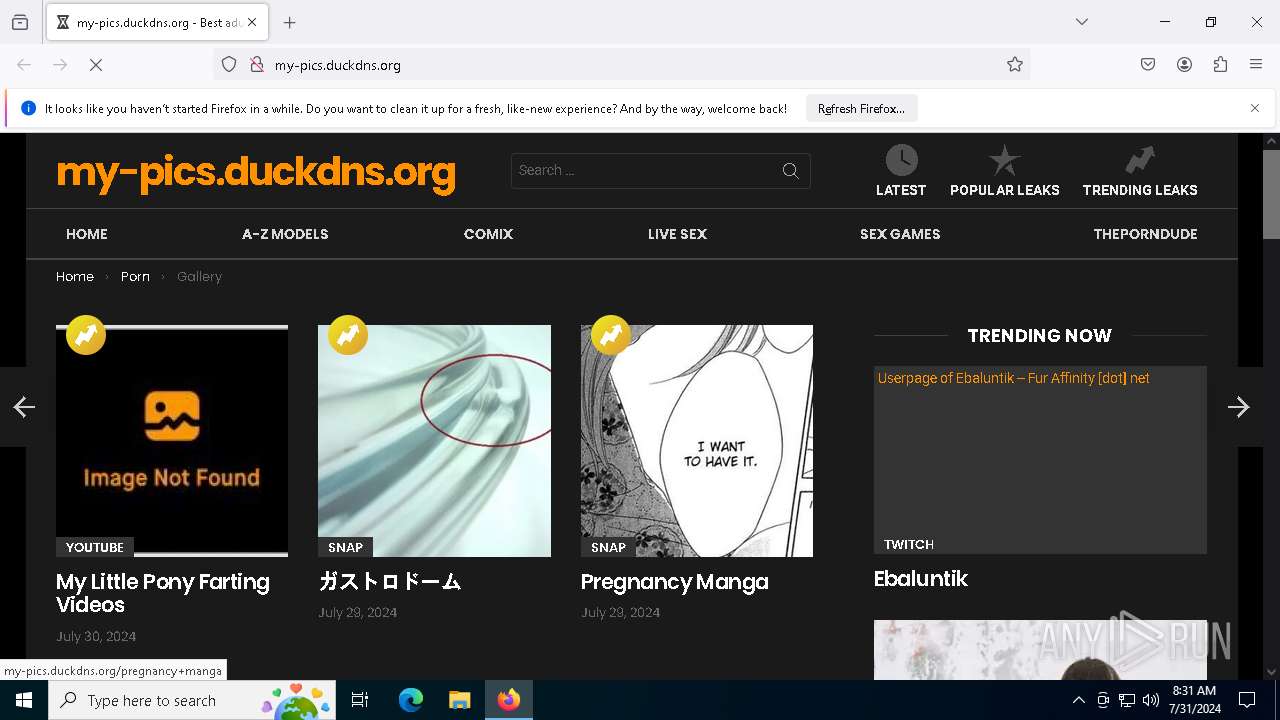Open the Save to Pocket icon

(x=1148, y=65)
